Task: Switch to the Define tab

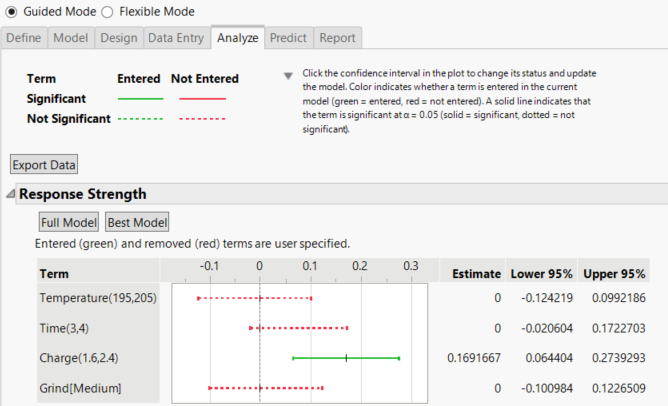Action: pyautogui.click(x=25, y=38)
